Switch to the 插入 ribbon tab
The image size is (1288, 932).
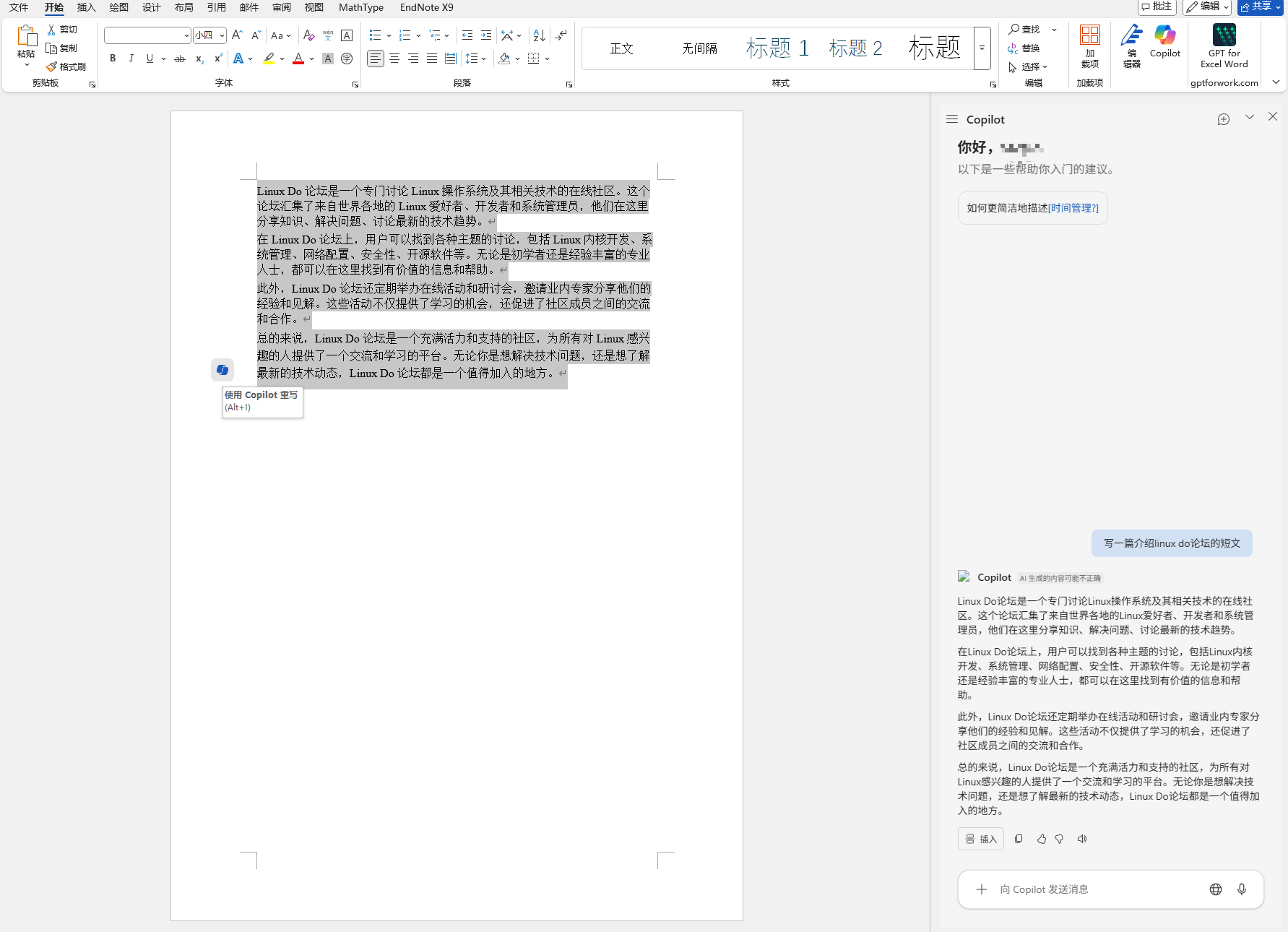[86, 7]
